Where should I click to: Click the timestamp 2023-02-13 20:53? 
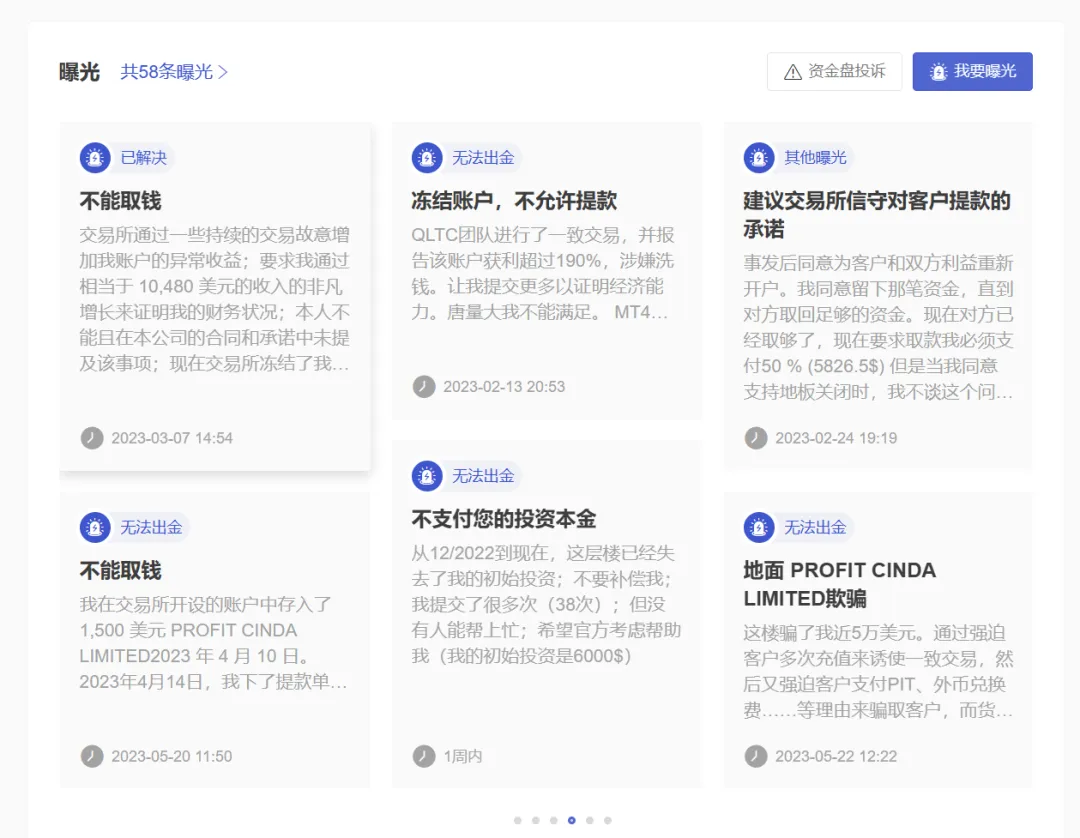(x=504, y=387)
